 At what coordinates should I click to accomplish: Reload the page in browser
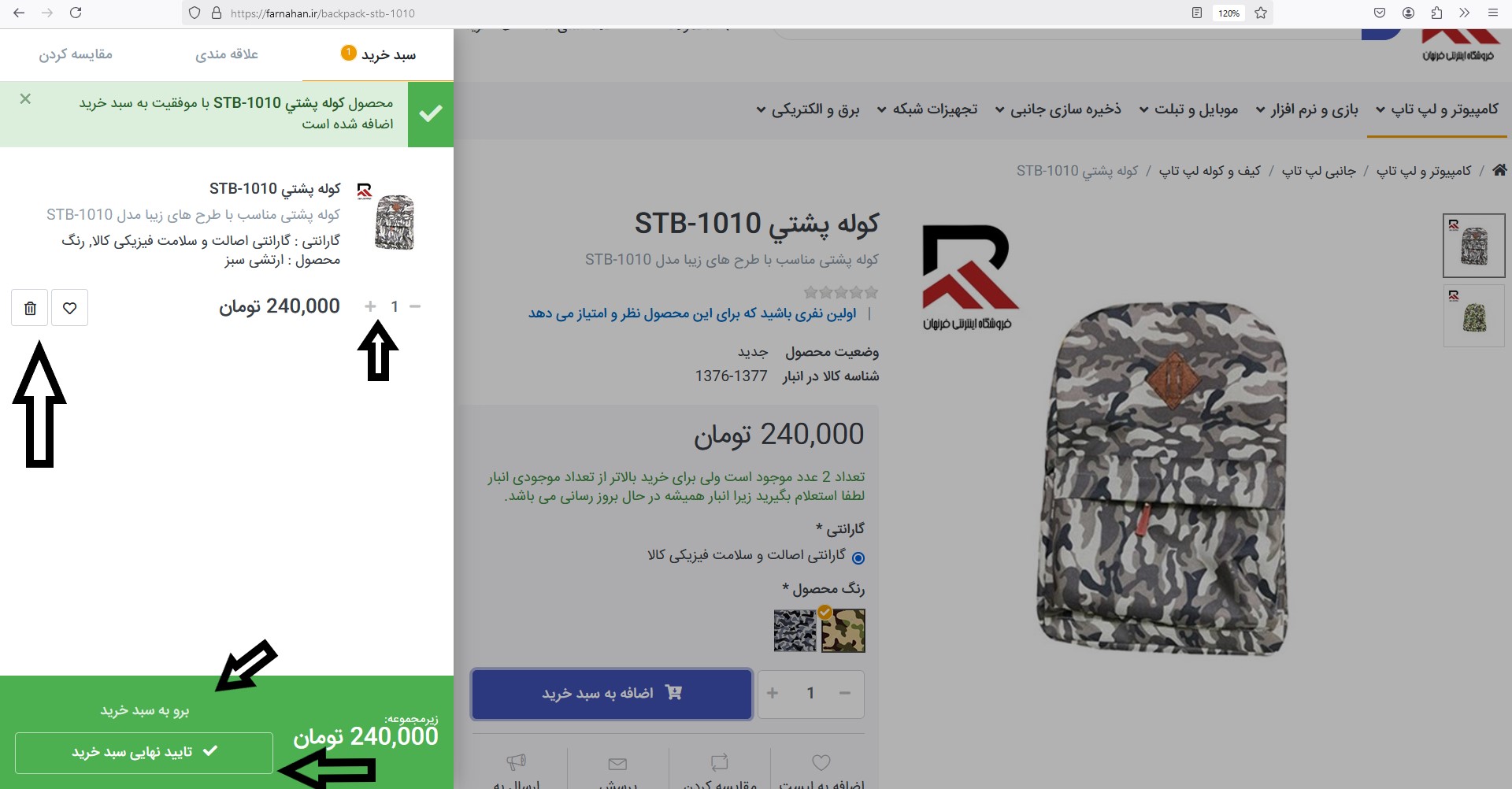[76, 13]
